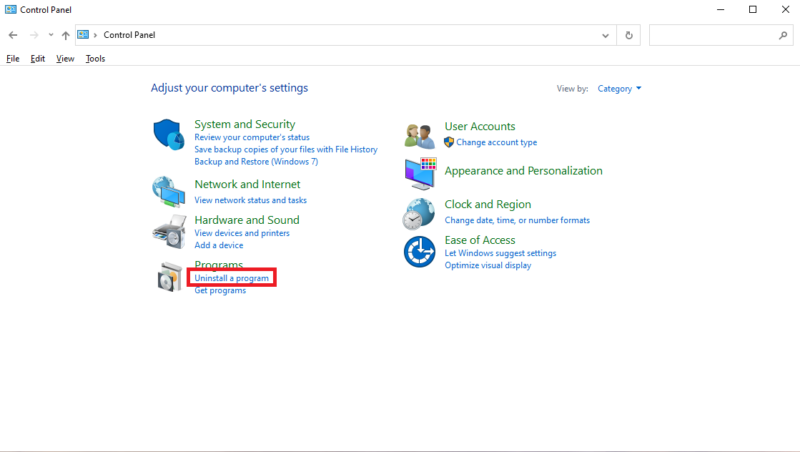Open the Tools menu
Image resolution: width=800 pixels, height=452 pixels.
pos(95,59)
